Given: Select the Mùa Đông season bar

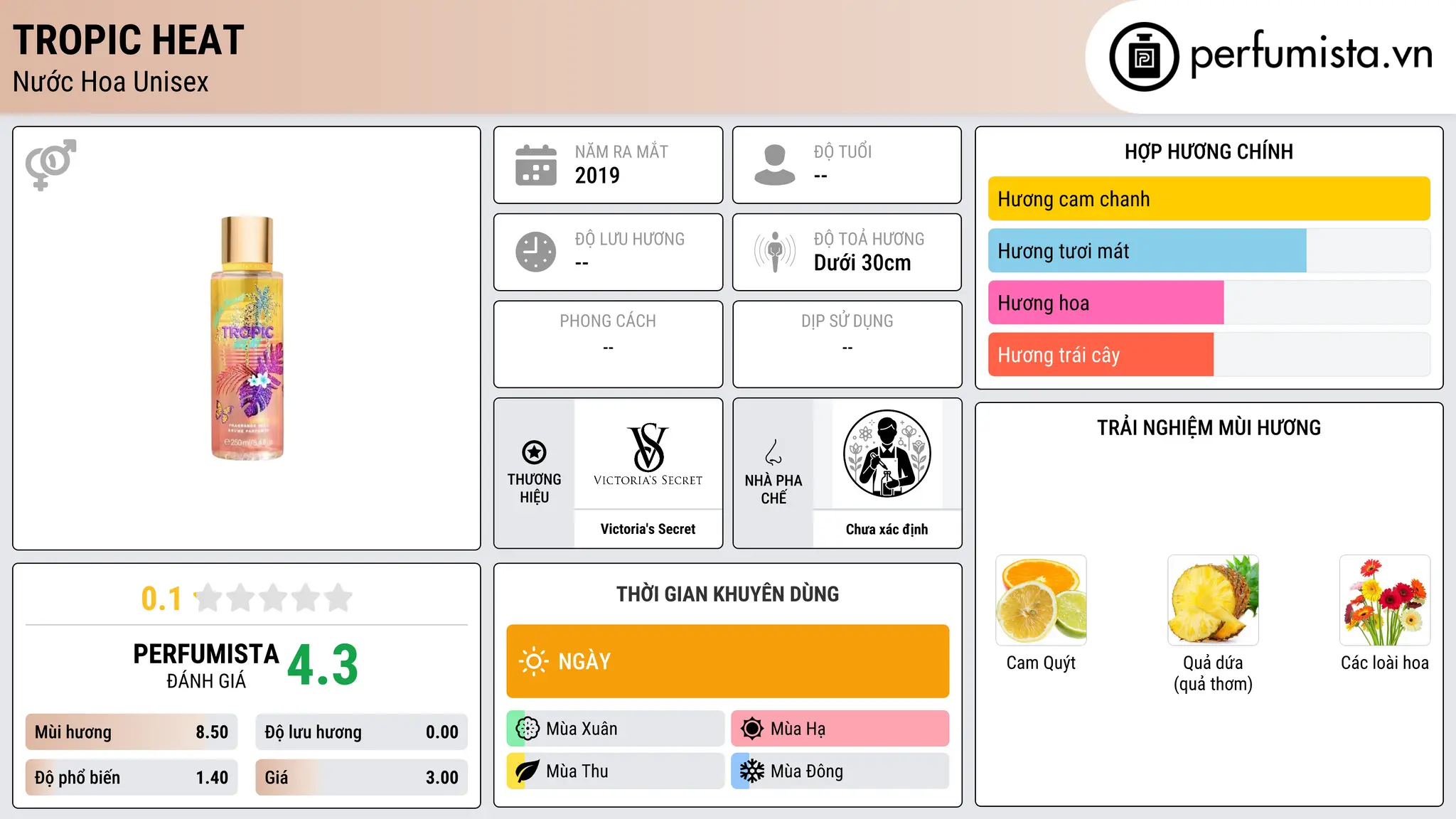Looking at the screenshot, I should click(840, 771).
